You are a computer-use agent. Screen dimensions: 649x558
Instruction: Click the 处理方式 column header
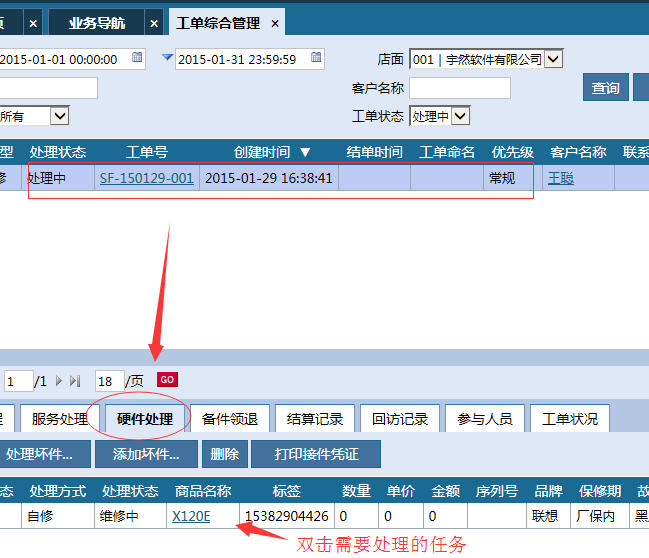[58, 491]
